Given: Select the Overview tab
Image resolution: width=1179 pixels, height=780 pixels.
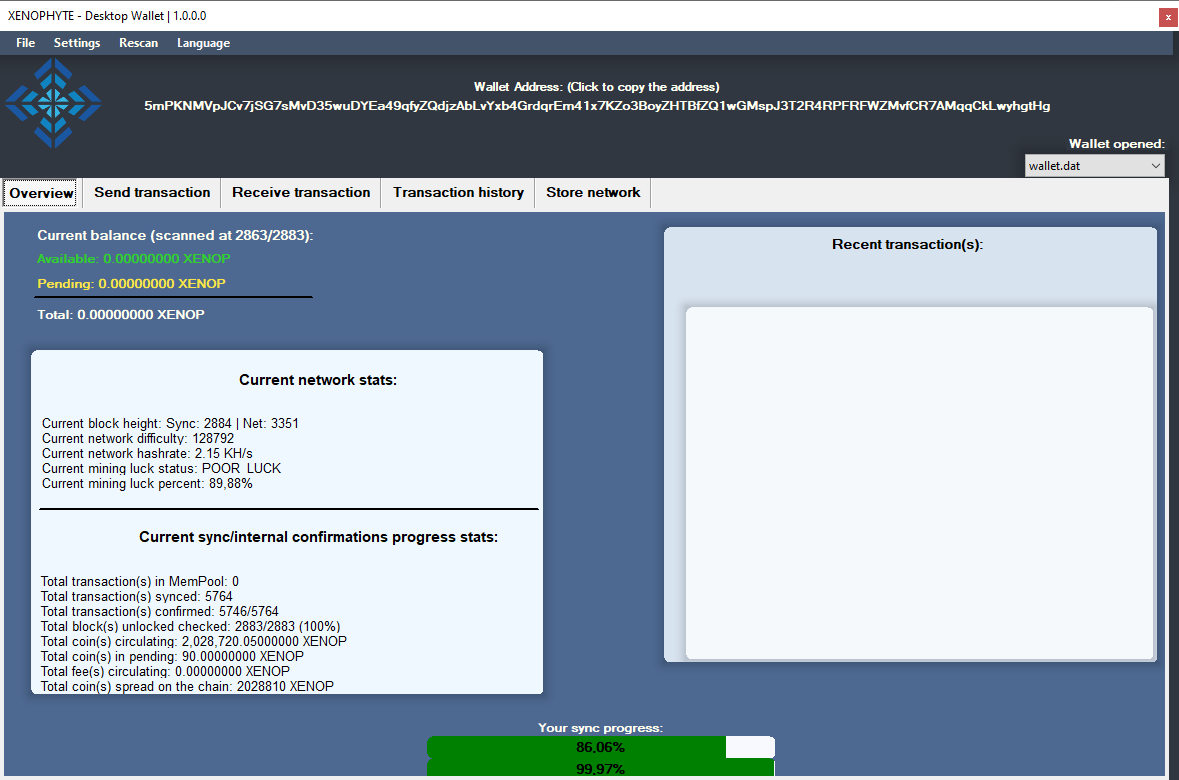Looking at the screenshot, I should pyautogui.click(x=39, y=192).
